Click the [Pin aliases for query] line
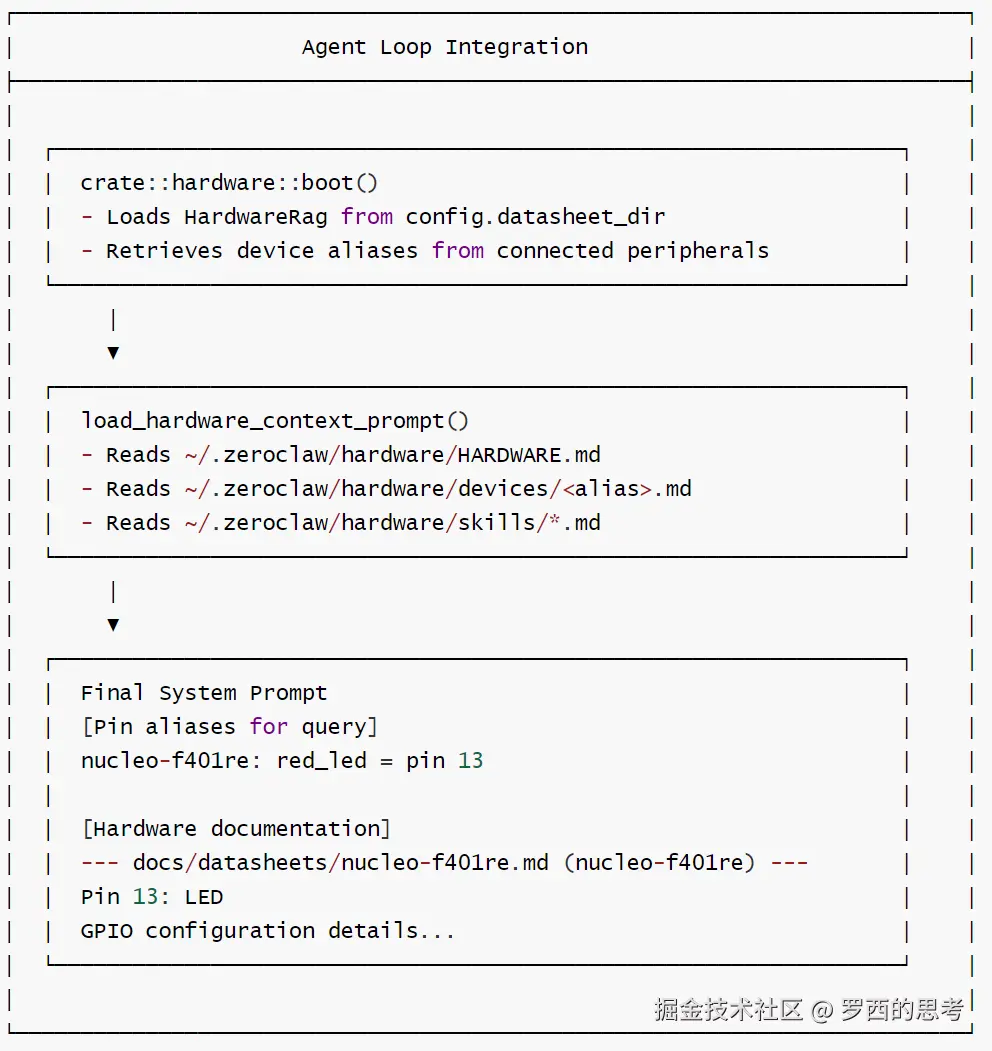992x1051 pixels. pyautogui.click(x=229, y=727)
